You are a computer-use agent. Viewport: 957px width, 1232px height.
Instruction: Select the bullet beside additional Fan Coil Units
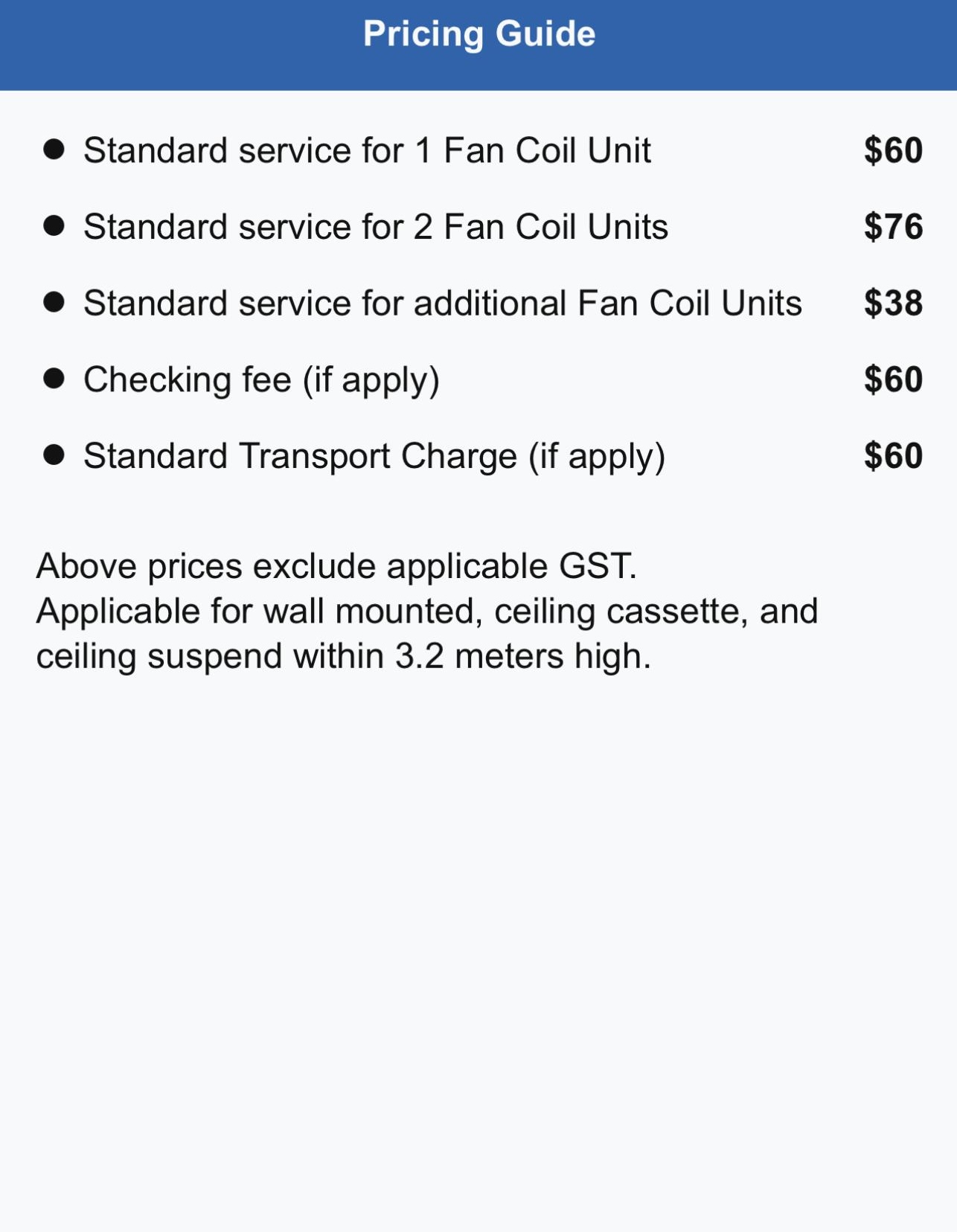(54, 302)
